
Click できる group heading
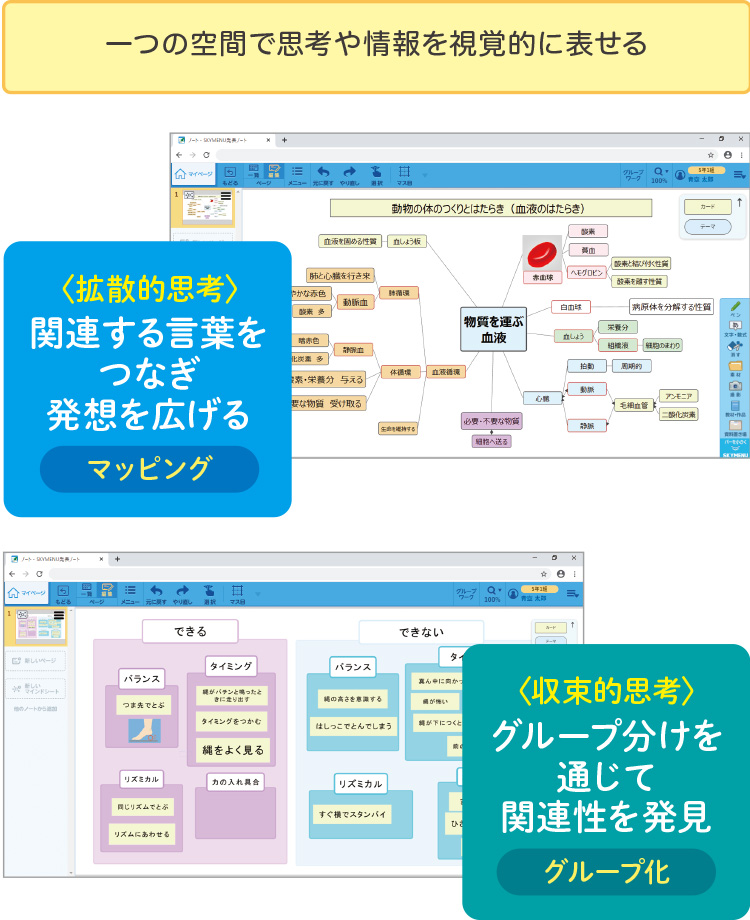(x=190, y=631)
